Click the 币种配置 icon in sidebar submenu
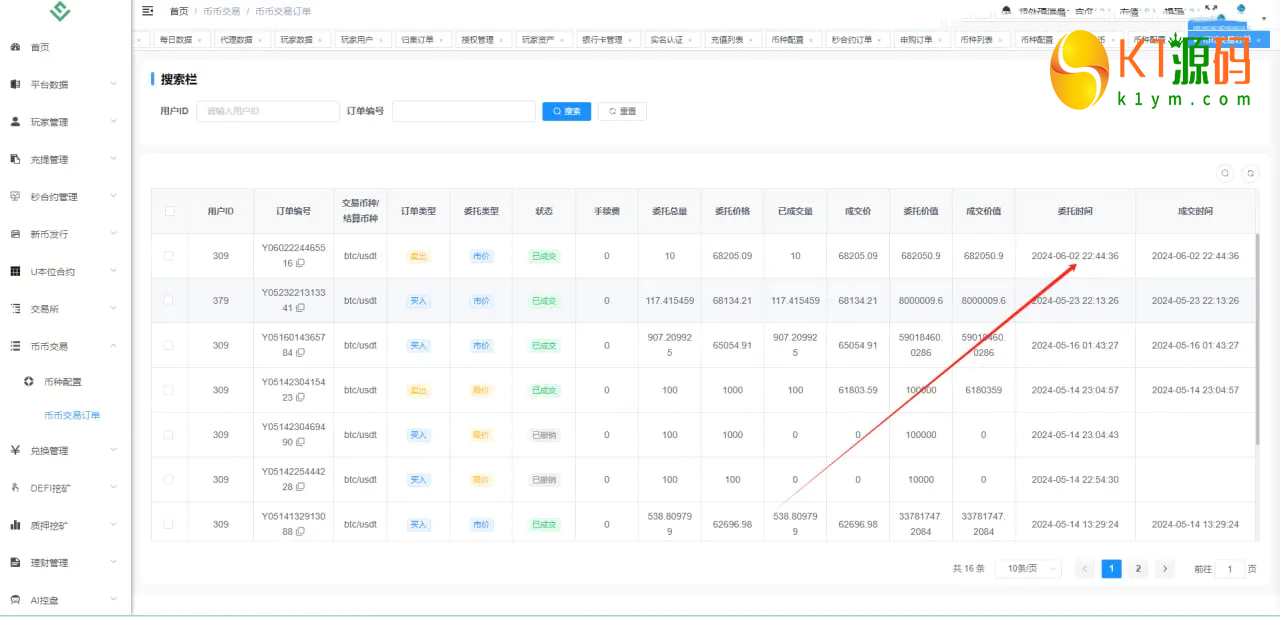This screenshot has height=617, width=1280. click(x=29, y=382)
